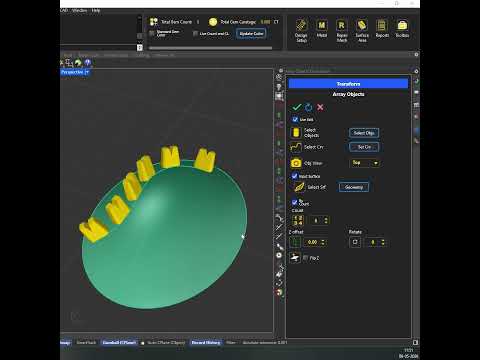
Task: Open the Perspective viewport dropdown arrow
Action: pos(87,72)
